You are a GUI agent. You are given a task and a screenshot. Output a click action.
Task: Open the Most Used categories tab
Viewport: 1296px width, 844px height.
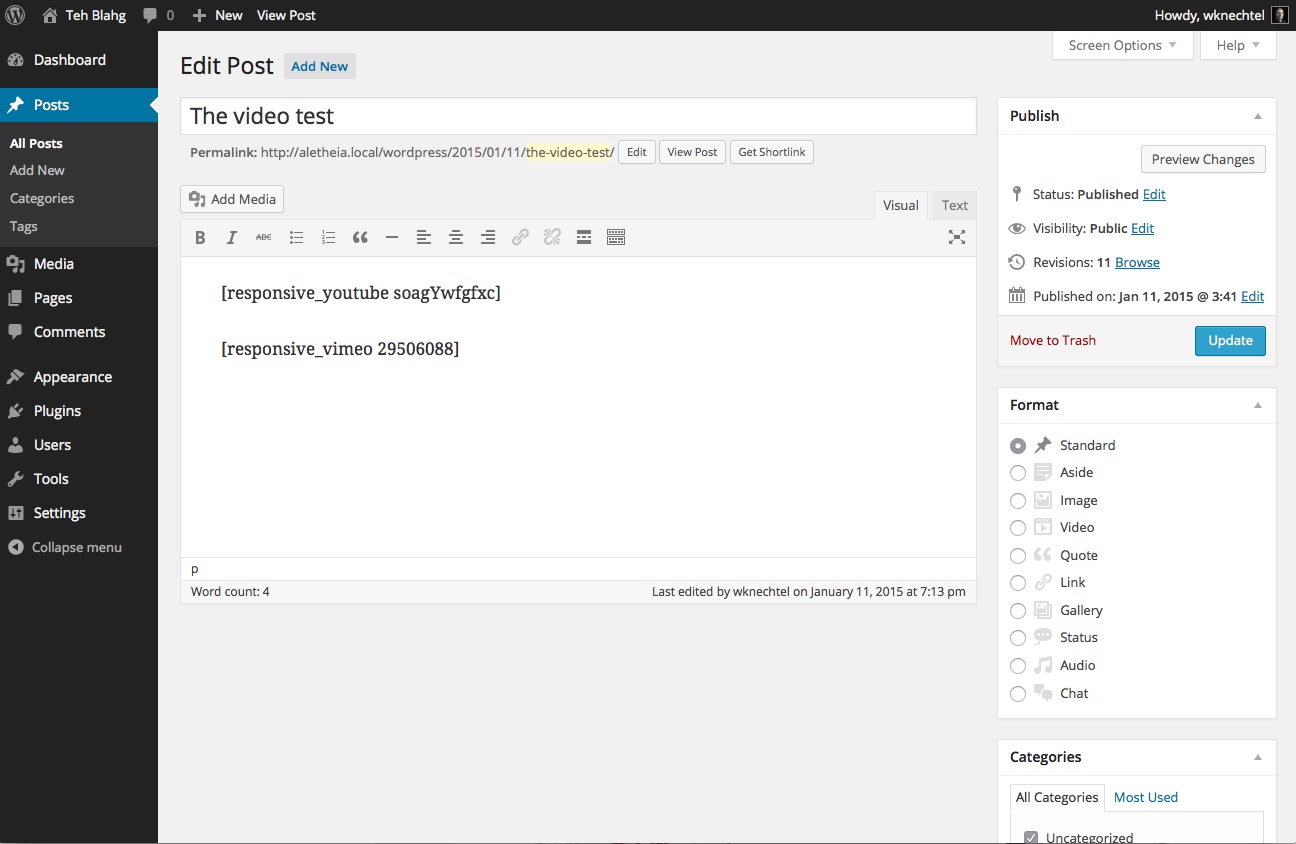coord(1145,797)
